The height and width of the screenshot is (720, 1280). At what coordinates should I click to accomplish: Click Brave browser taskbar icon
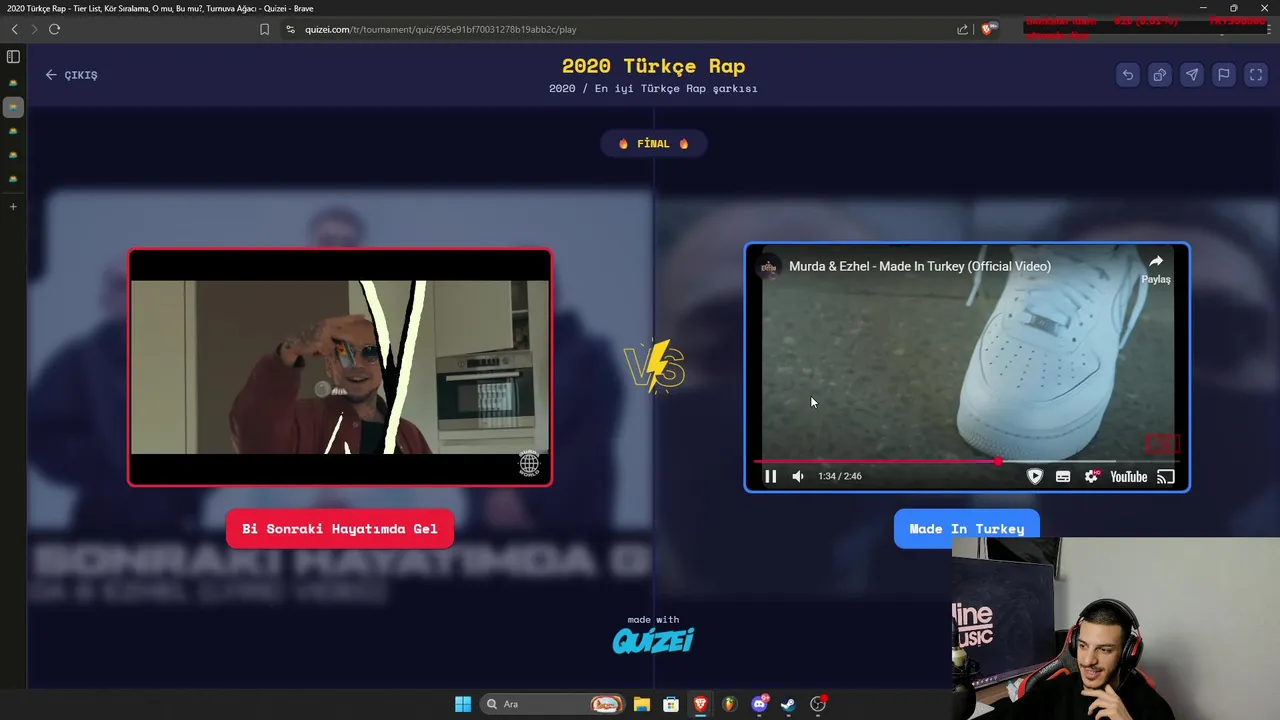pyautogui.click(x=700, y=704)
